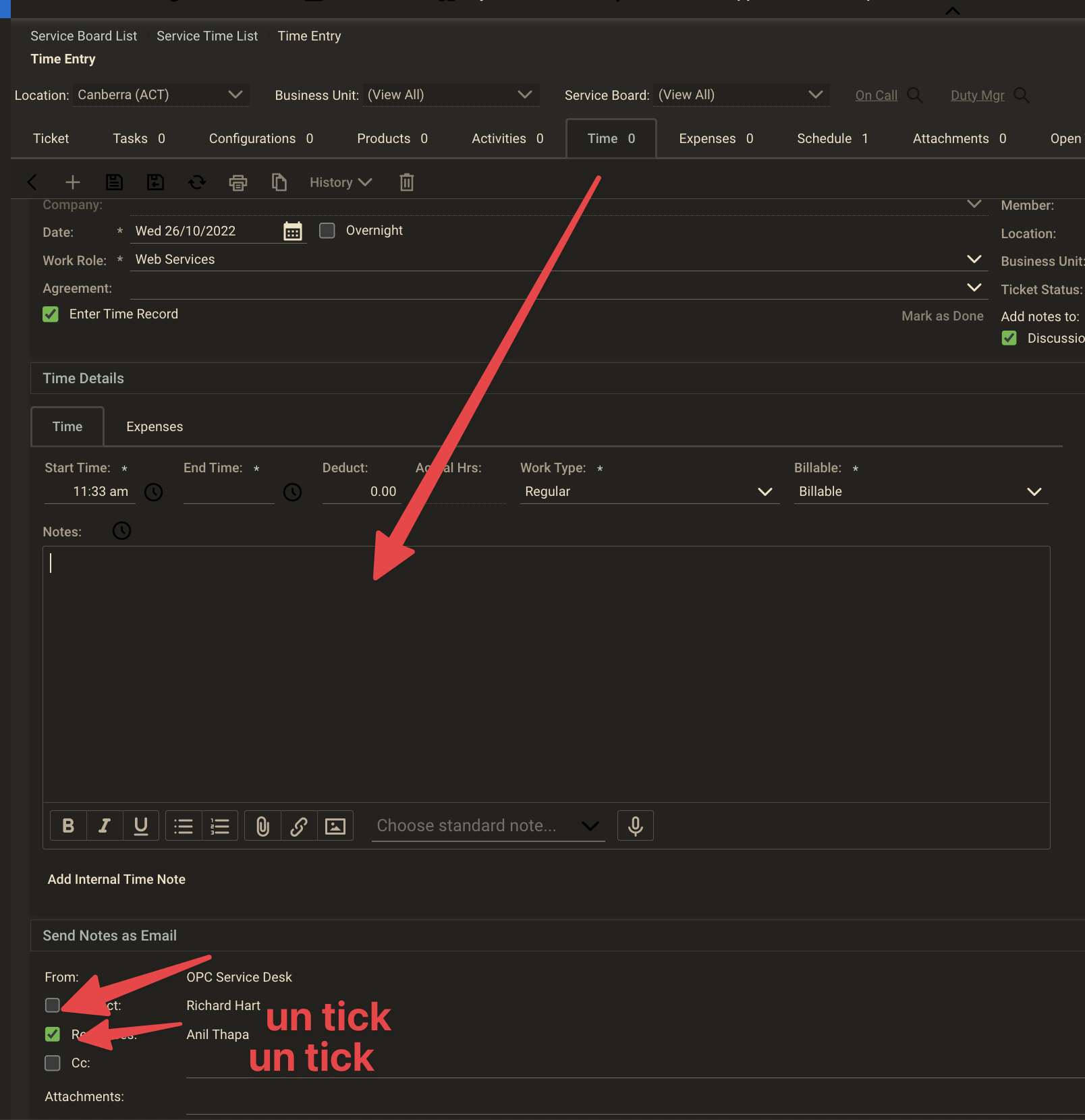
Task: Open the Expenses sub-tab in Time Details
Action: pos(155,427)
